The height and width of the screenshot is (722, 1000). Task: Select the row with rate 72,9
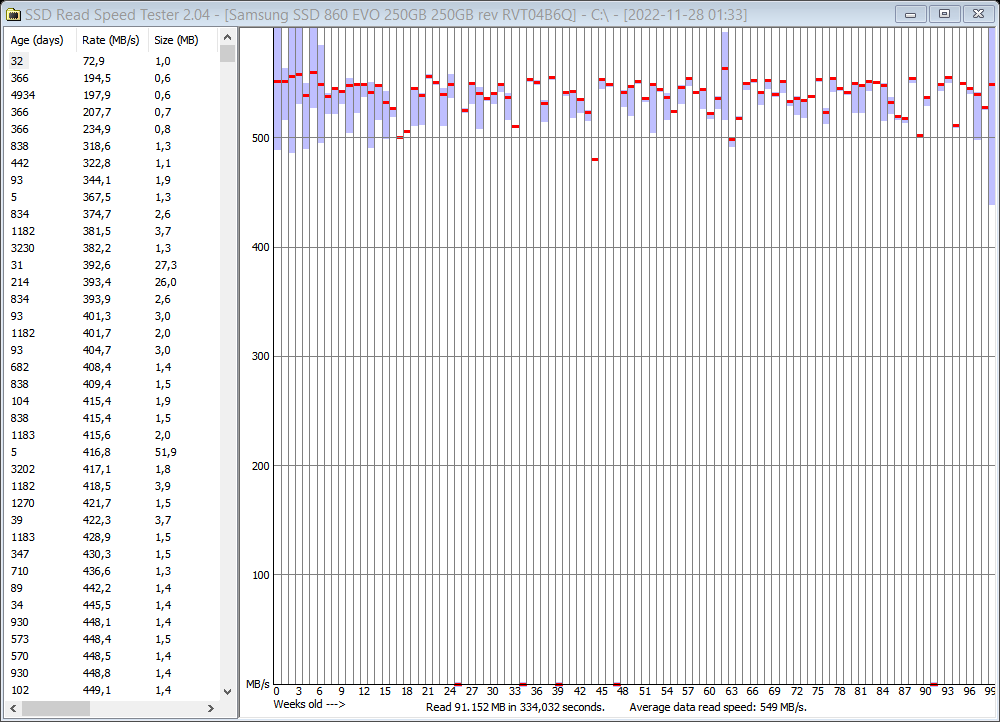click(x=112, y=61)
